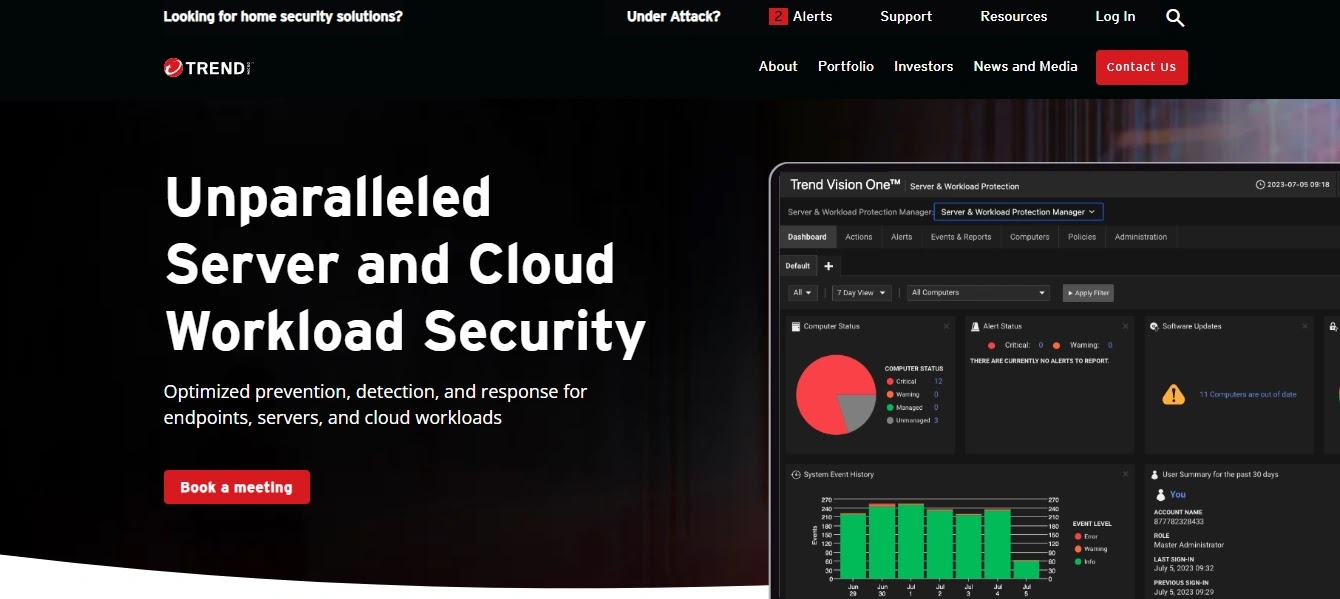The image size is (1340, 599).
Task: Click the gray Unmanaged legend dot
Action: [x=890, y=420]
